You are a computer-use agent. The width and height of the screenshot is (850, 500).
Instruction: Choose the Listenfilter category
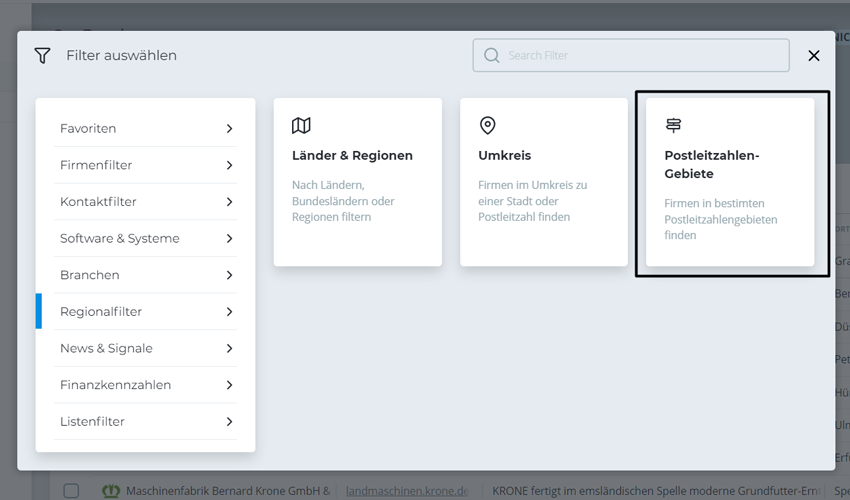[x=92, y=422]
